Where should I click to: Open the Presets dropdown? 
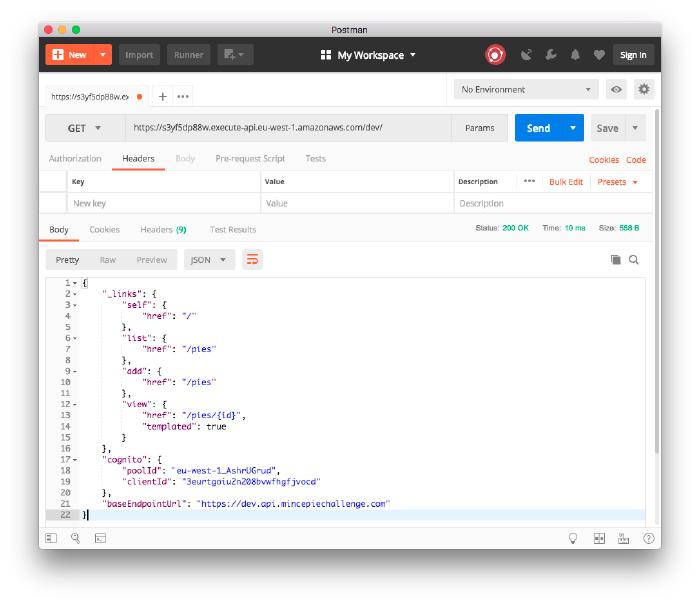pyautogui.click(x=617, y=182)
